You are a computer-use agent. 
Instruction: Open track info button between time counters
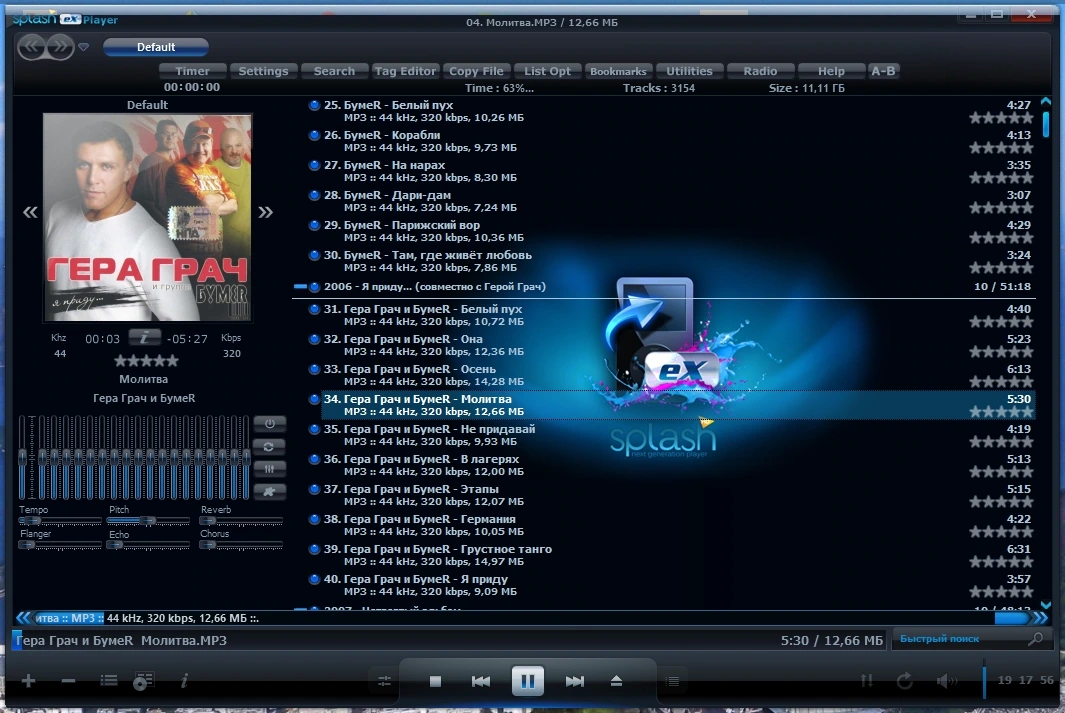(x=145, y=337)
